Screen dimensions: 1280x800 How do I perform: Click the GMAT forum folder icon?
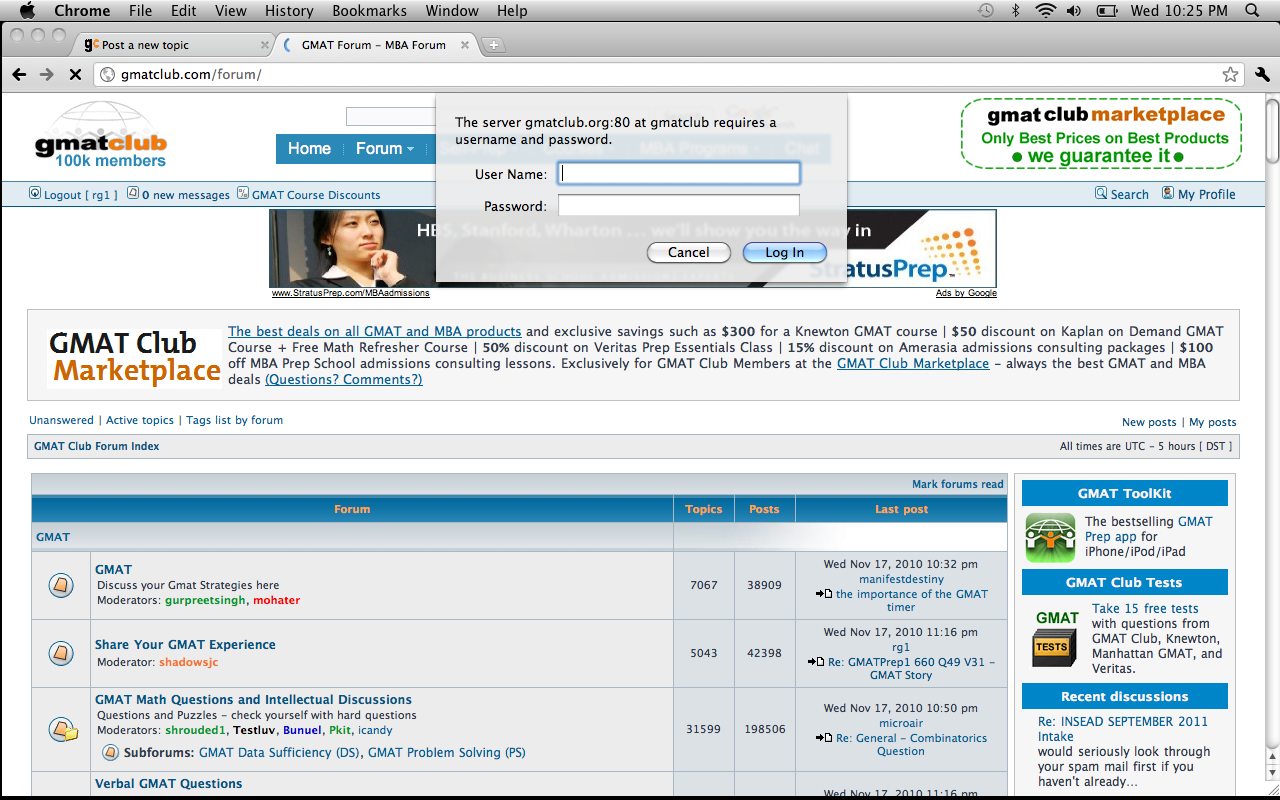pyautogui.click(x=61, y=585)
